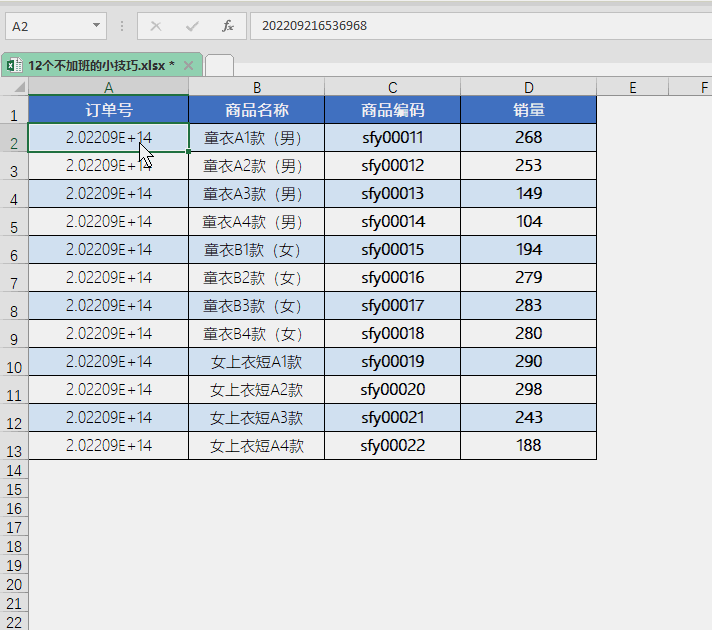Click the formula bar resize dots handle
The height and width of the screenshot is (630, 712).
[122, 25]
